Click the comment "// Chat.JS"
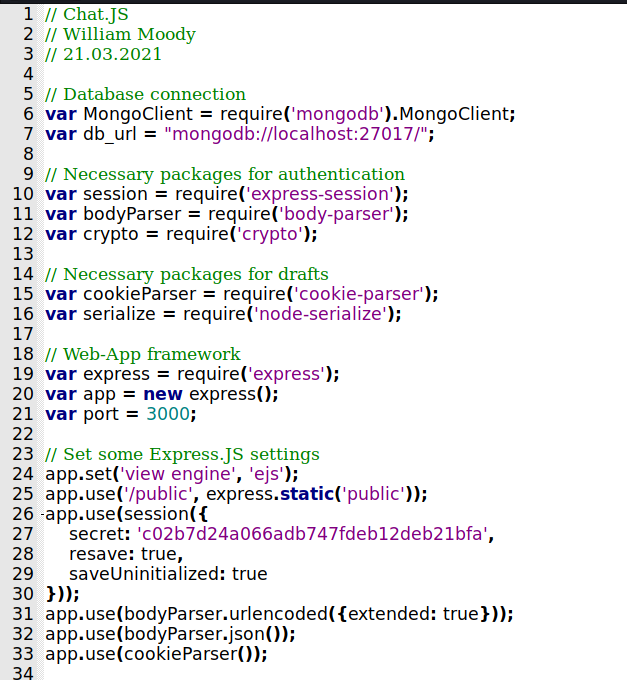Image resolution: width=627 pixels, height=680 pixels. click(x=87, y=14)
